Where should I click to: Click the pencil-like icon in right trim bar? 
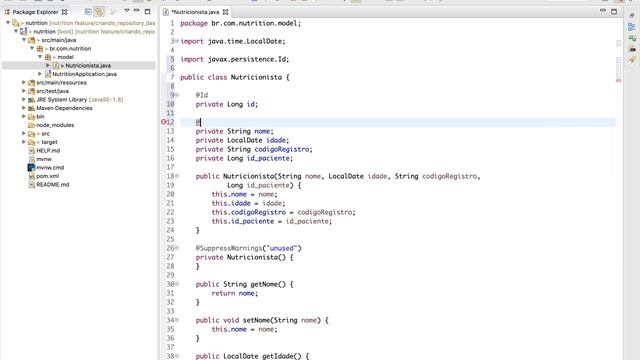click(632, 60)
